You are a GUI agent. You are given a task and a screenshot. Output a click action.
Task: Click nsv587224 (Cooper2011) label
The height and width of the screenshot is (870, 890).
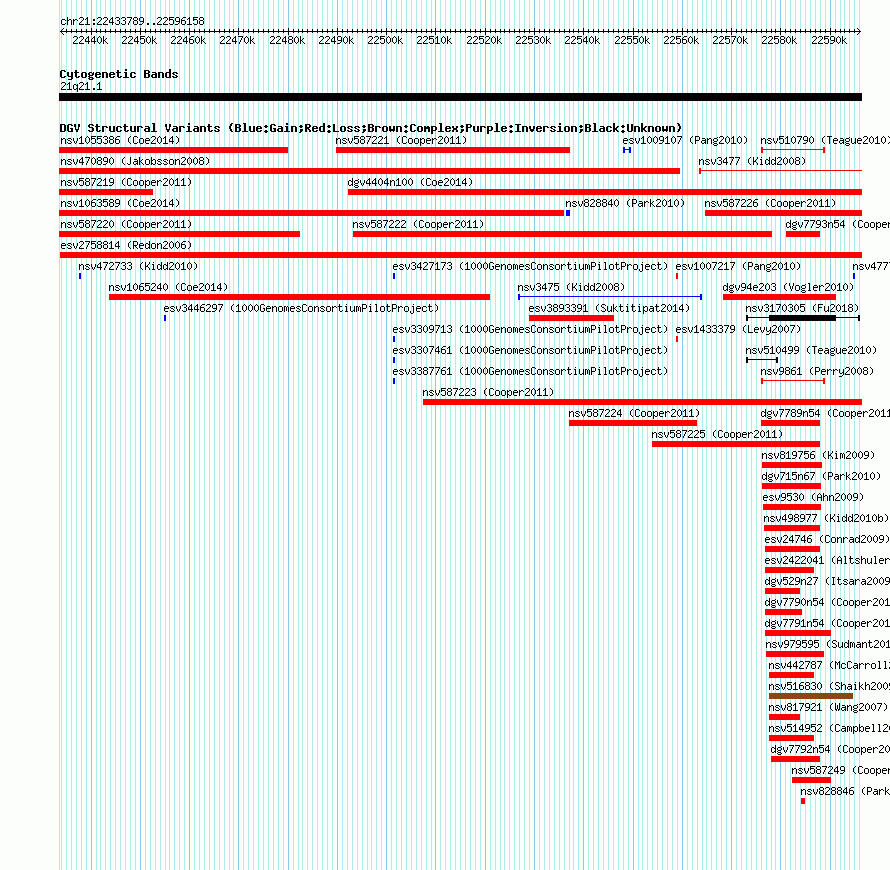pos(634,413)
